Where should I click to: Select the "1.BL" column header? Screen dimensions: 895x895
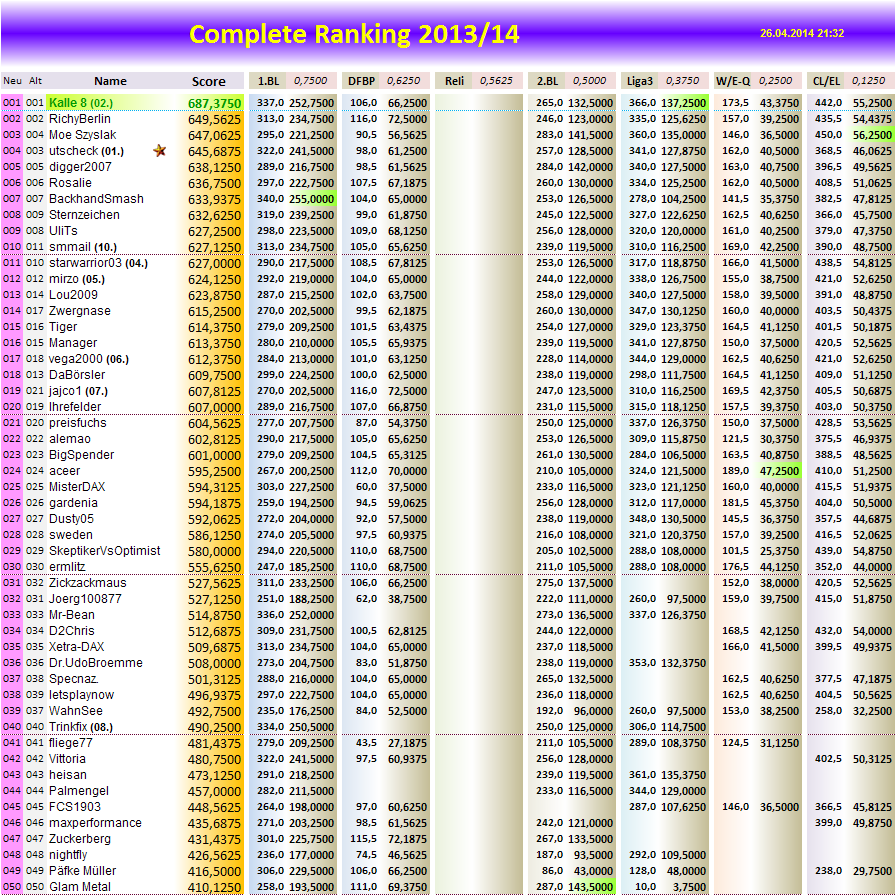coord(268,81)
